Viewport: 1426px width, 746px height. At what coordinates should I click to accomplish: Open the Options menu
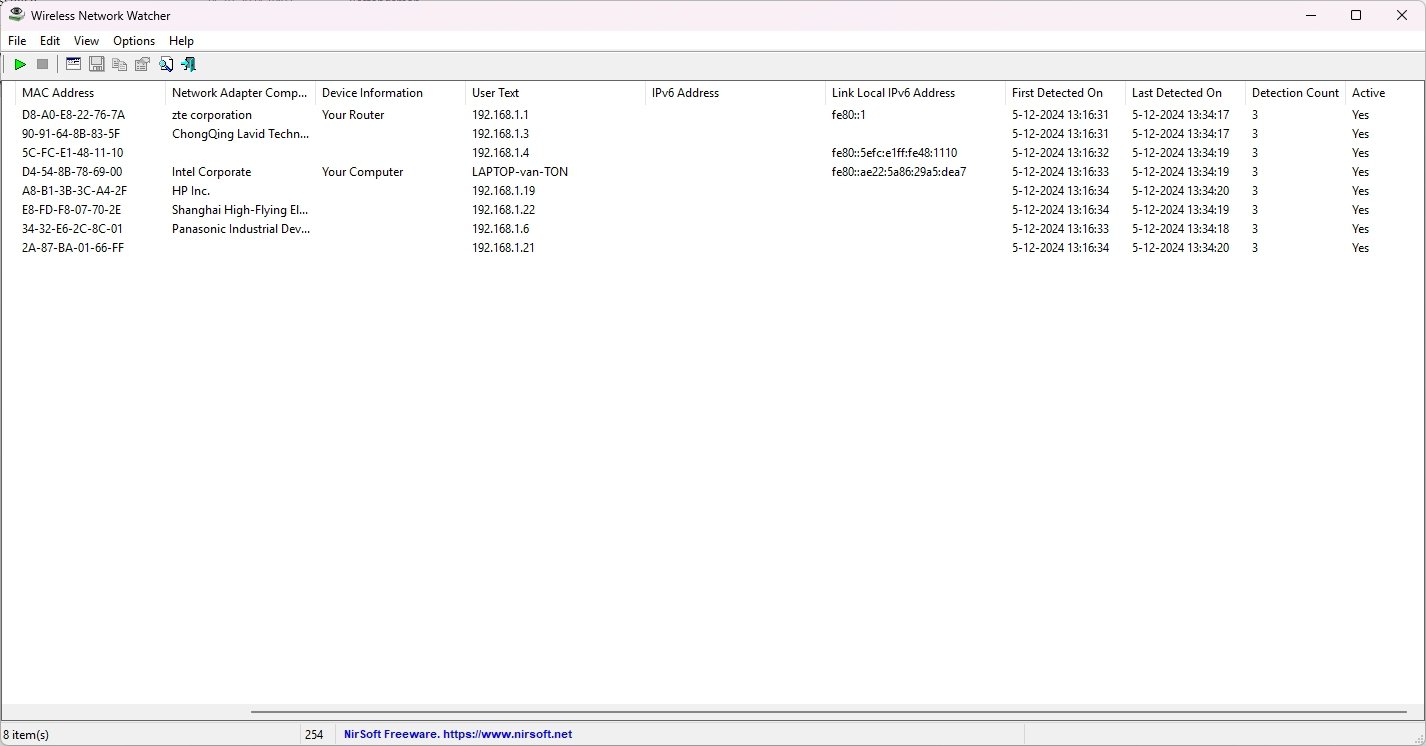tap(134, 41)
